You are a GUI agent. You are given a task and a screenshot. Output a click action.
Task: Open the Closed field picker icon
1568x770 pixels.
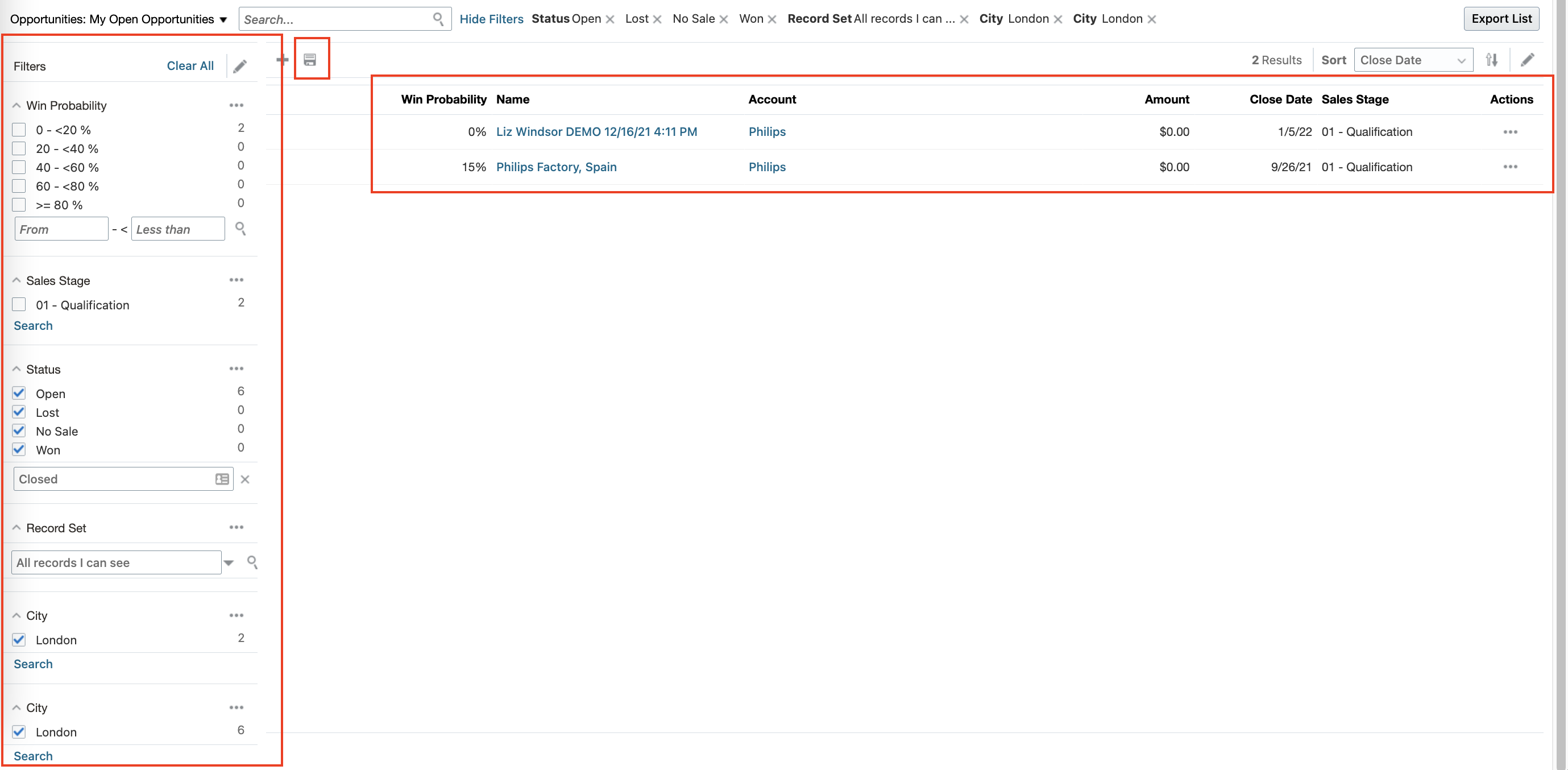(222, 479)
